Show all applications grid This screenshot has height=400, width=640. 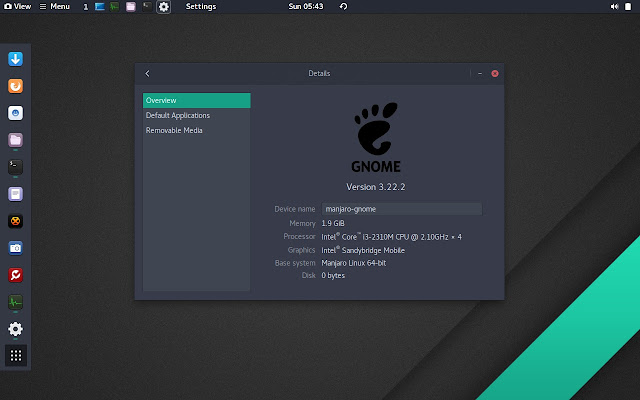coord(16,356)
